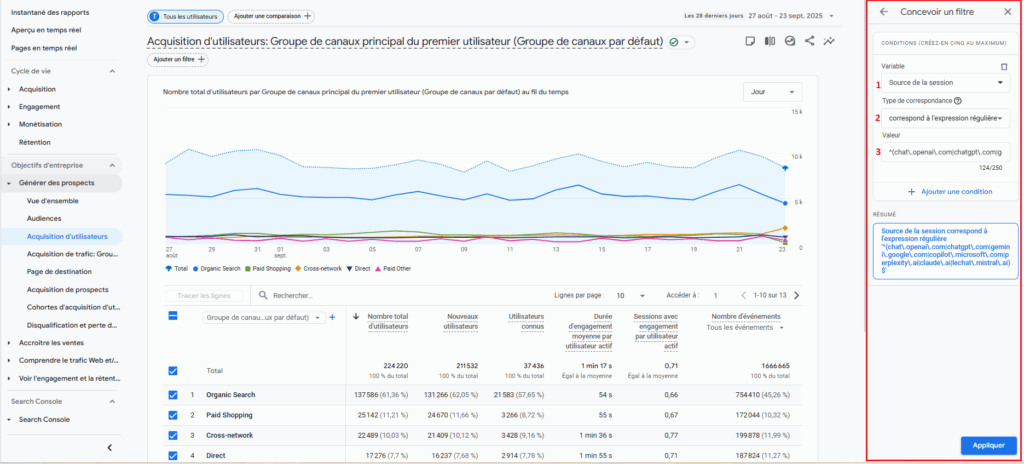This screenshot has width=1024, height=464.
Task: Click the compare columns icon
Action: (769, 41)
